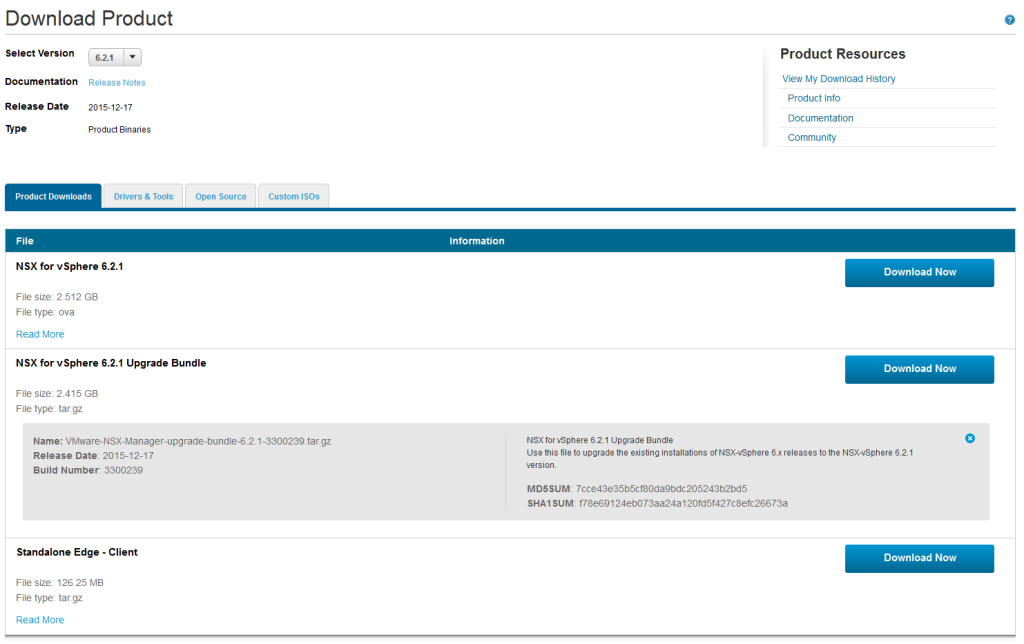The height and width of the screenshot is (644, 1024).
Task: Click the NSX for vSphere 6.2.1 title
Action: click(69, 266)
